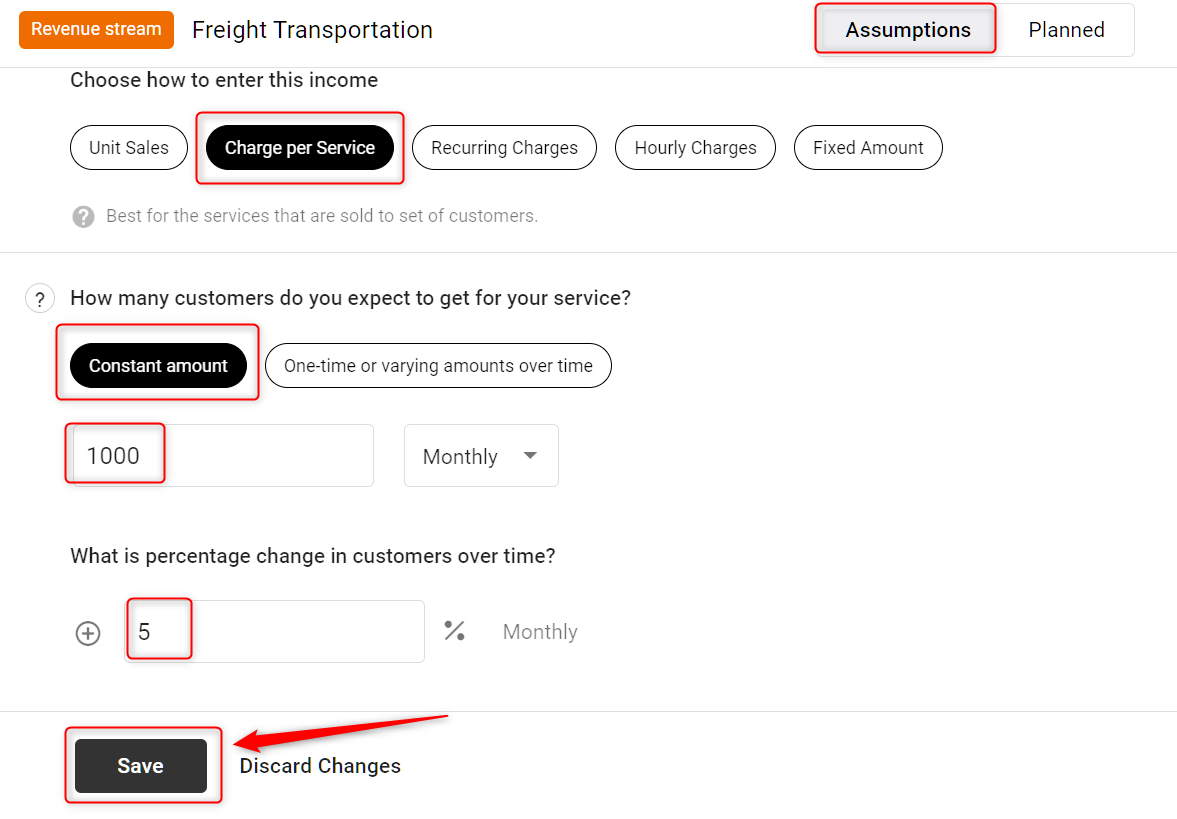Select Charge per Service option

[299, 148]
